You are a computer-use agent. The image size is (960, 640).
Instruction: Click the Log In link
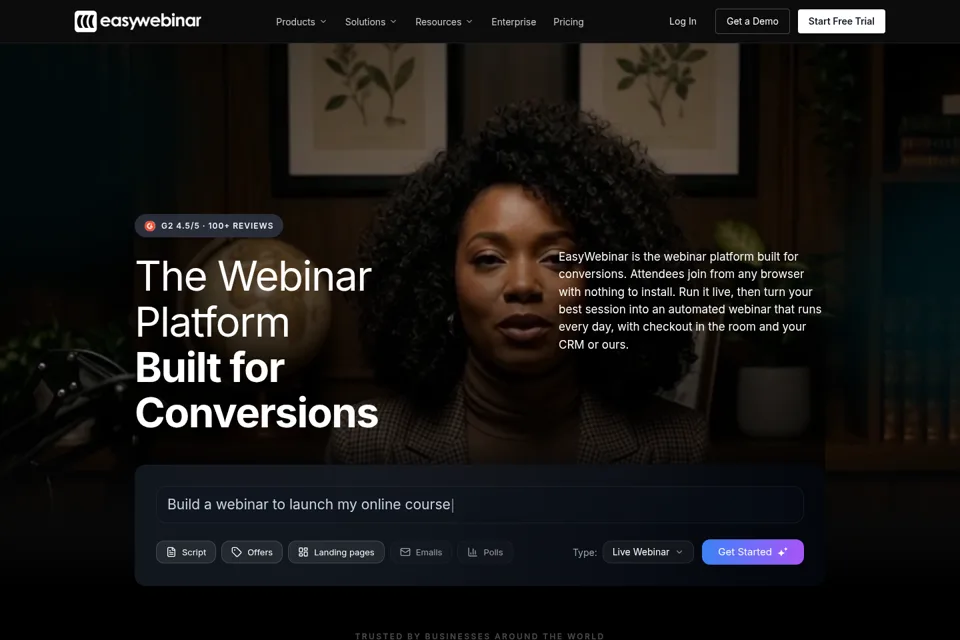click(683, 21)
